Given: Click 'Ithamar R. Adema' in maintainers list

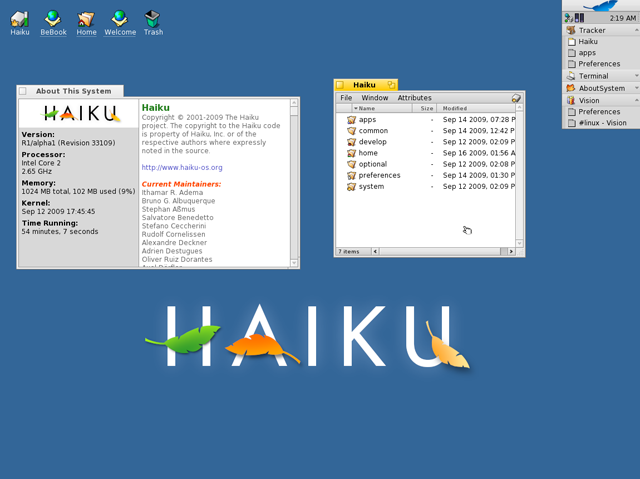Looking at the screenshot, I should coord(172,193).
